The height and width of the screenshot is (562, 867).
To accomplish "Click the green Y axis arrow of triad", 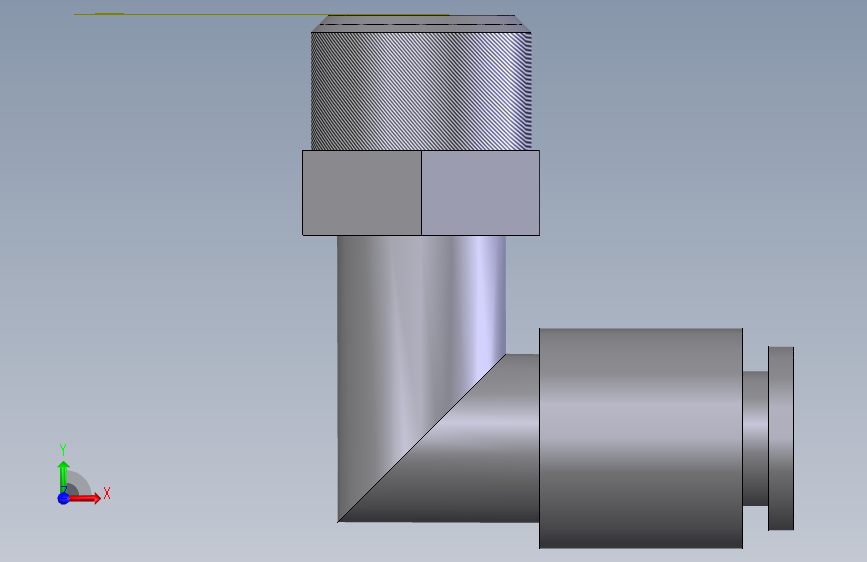I will [x=64, y=476].
